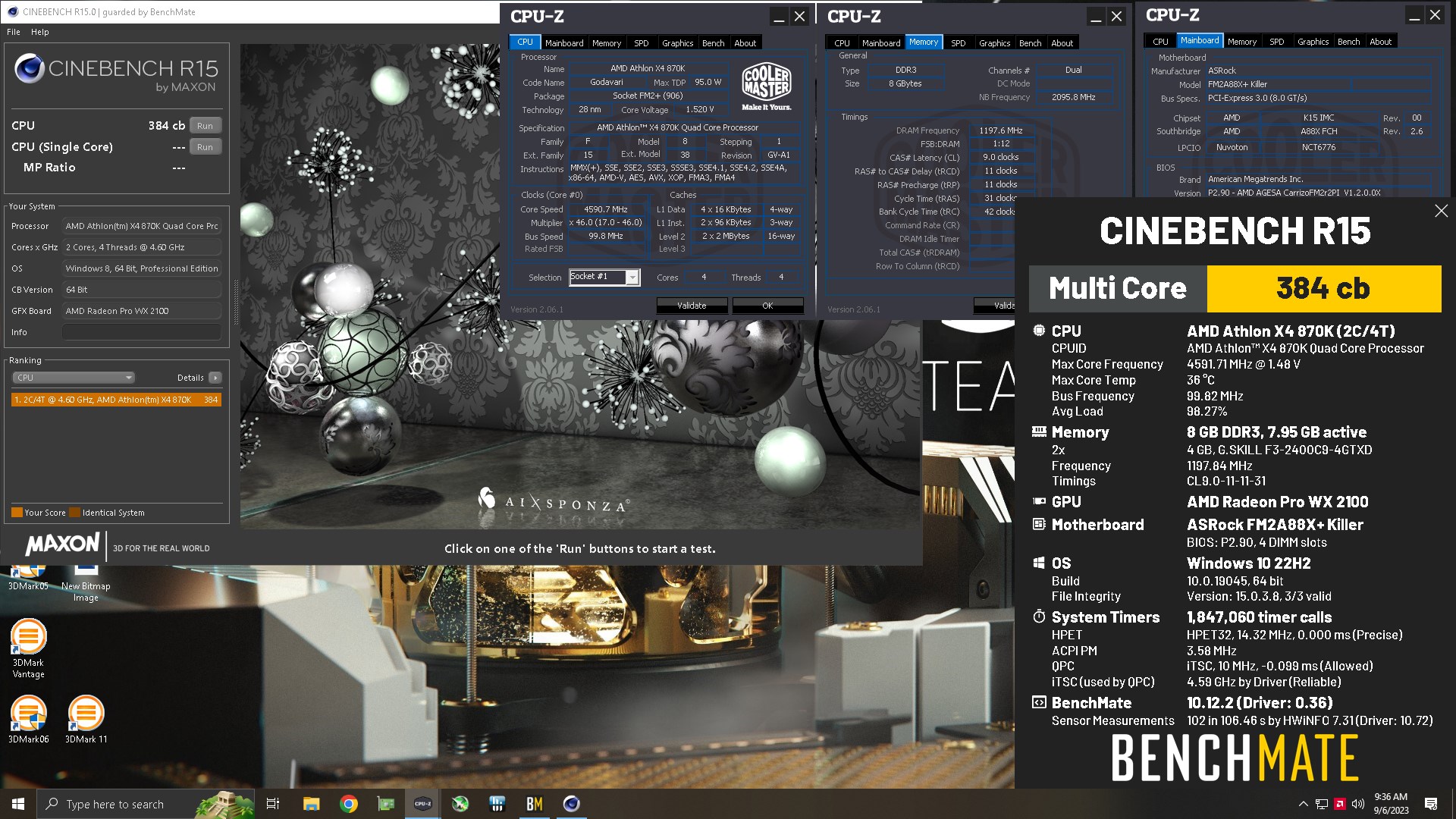1456x819 pixels.
Task: Minimize the first CPU-Z window
Action: [779, 17]
